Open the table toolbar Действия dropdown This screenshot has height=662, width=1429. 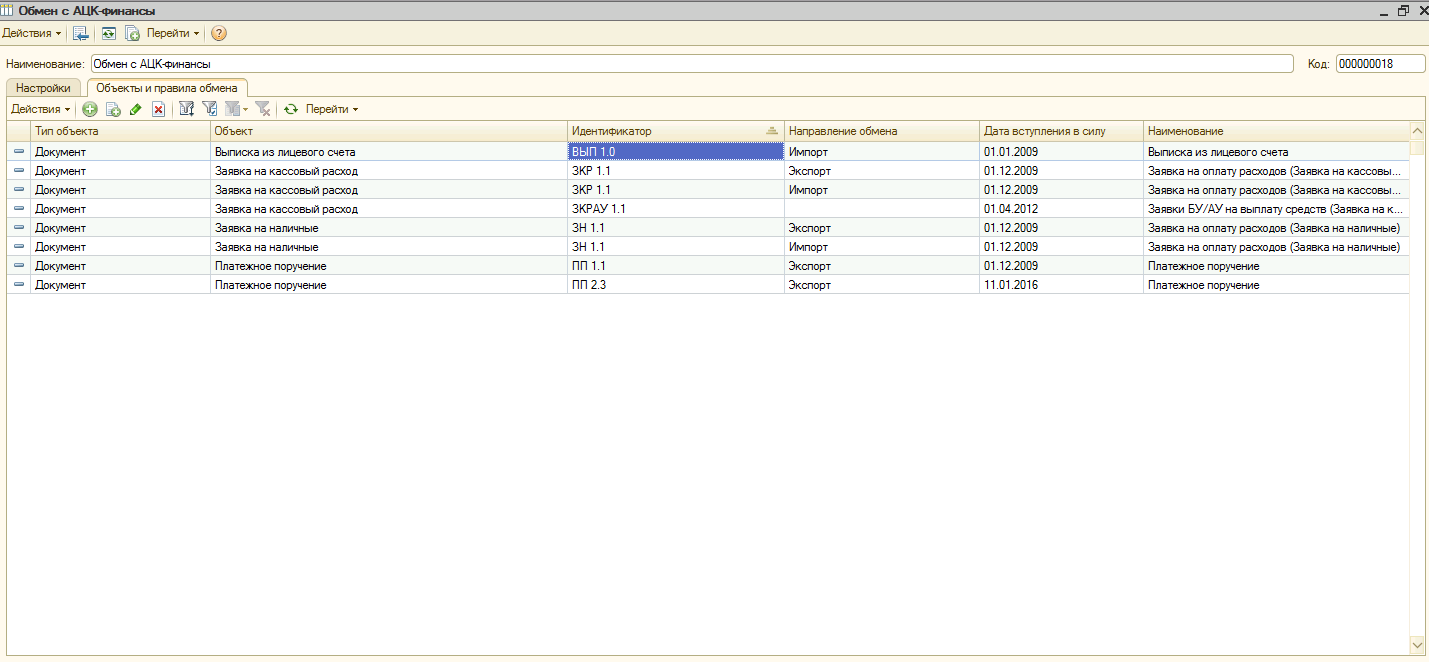[x=40, y=109]
